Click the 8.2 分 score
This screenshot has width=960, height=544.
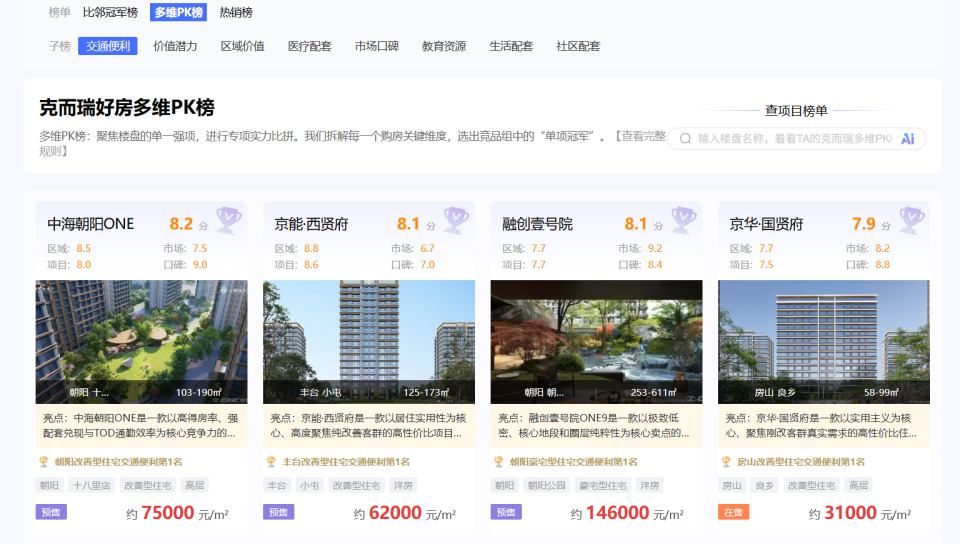tap(189, 225)
